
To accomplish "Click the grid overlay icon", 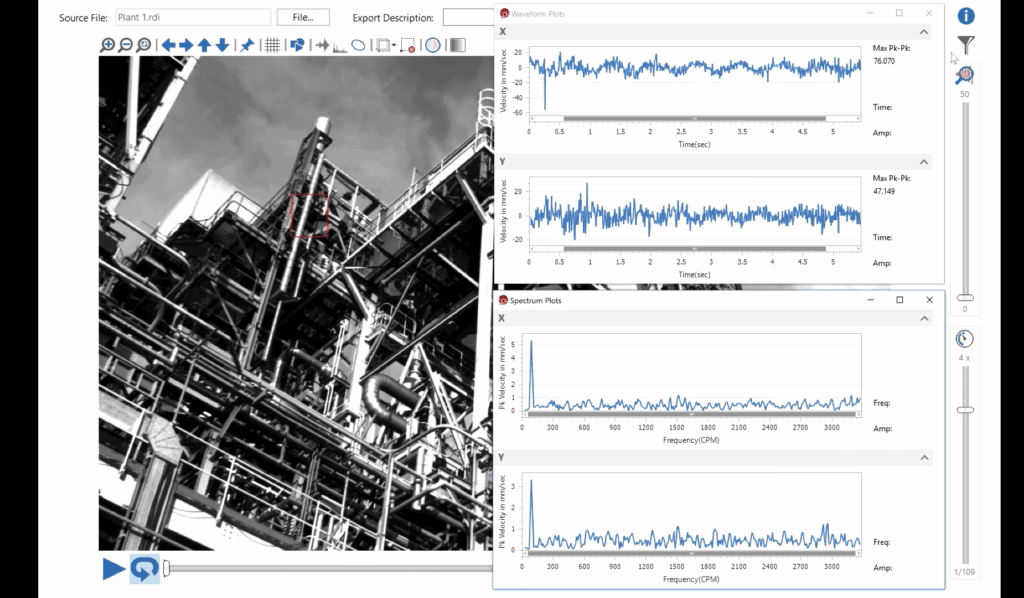I will click(x=272, y=45).
